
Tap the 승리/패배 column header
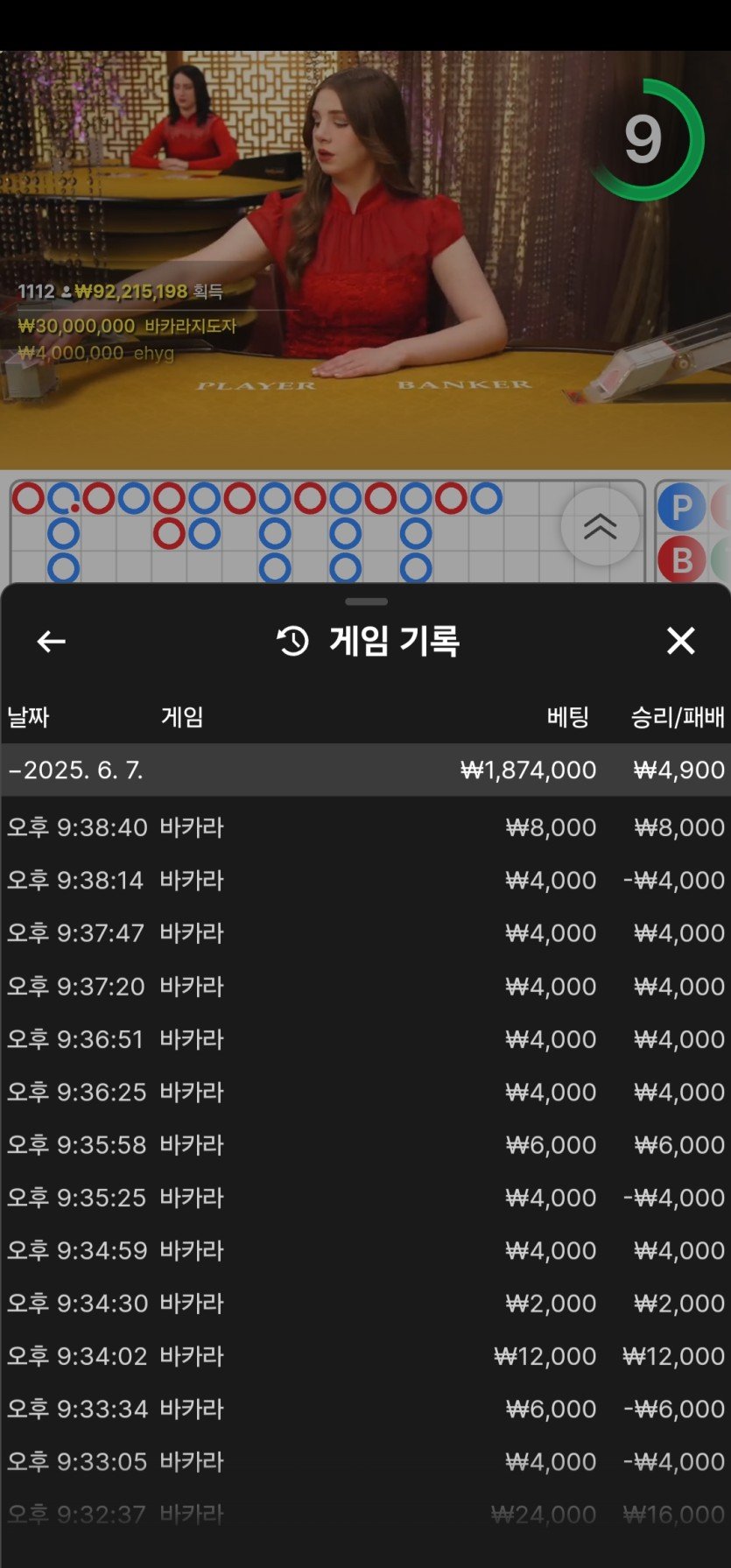[x=677, y=717]
